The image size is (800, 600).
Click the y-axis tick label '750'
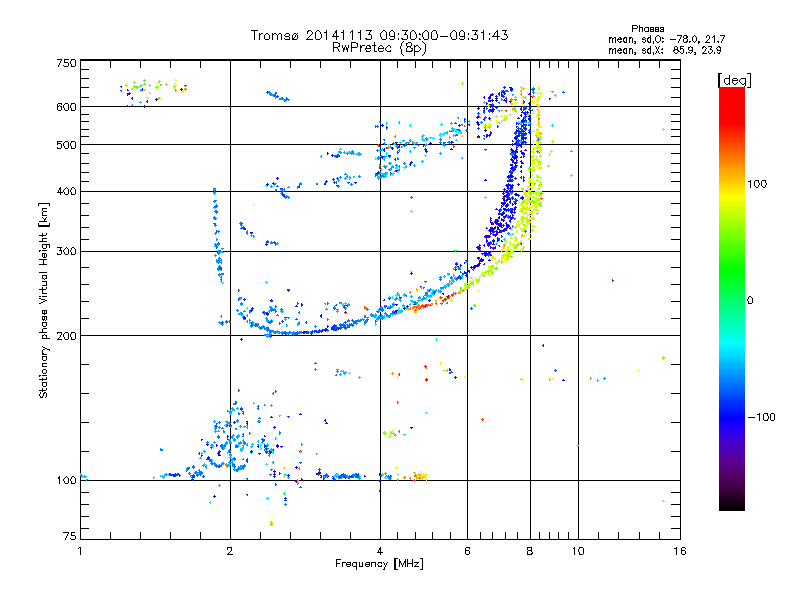(66, 63)
